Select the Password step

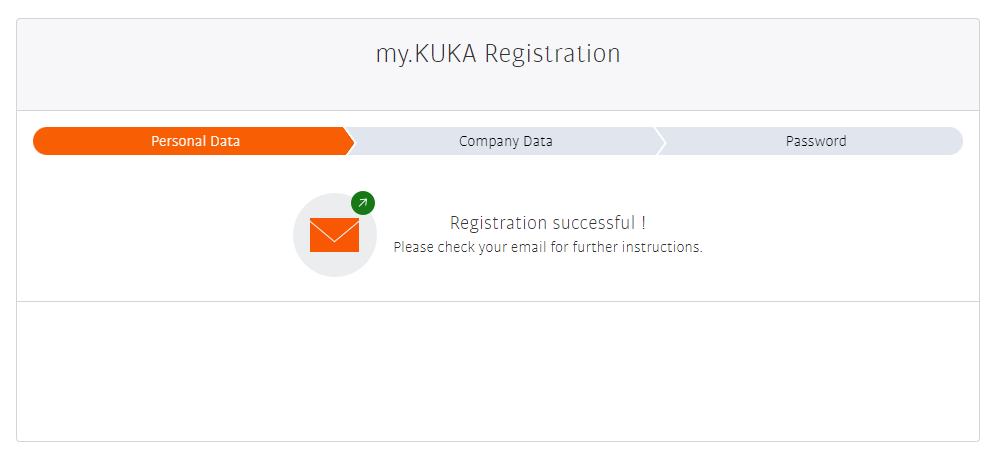[815, 141]
